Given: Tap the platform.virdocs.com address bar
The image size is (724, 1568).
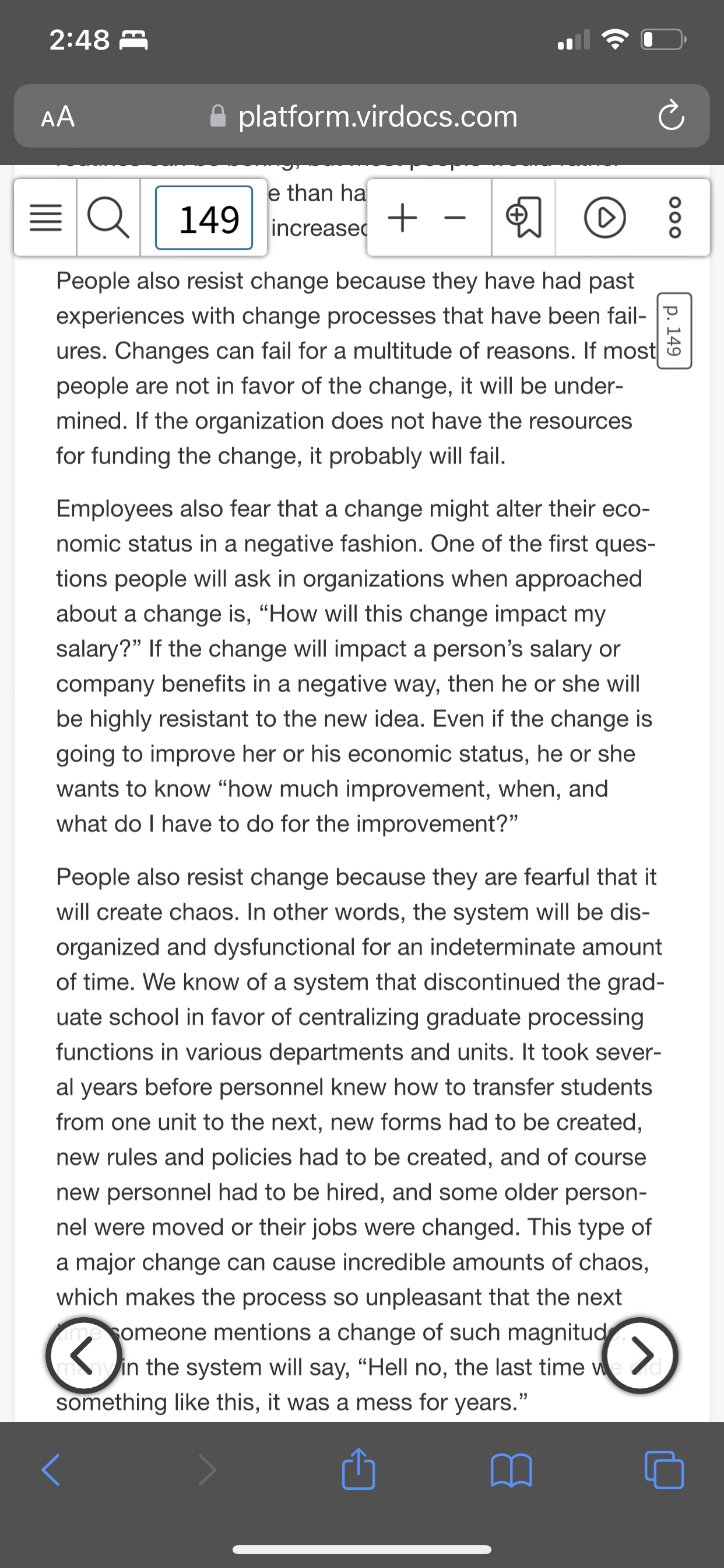Looking at the screenshot, I should click(x=362, y=116).
